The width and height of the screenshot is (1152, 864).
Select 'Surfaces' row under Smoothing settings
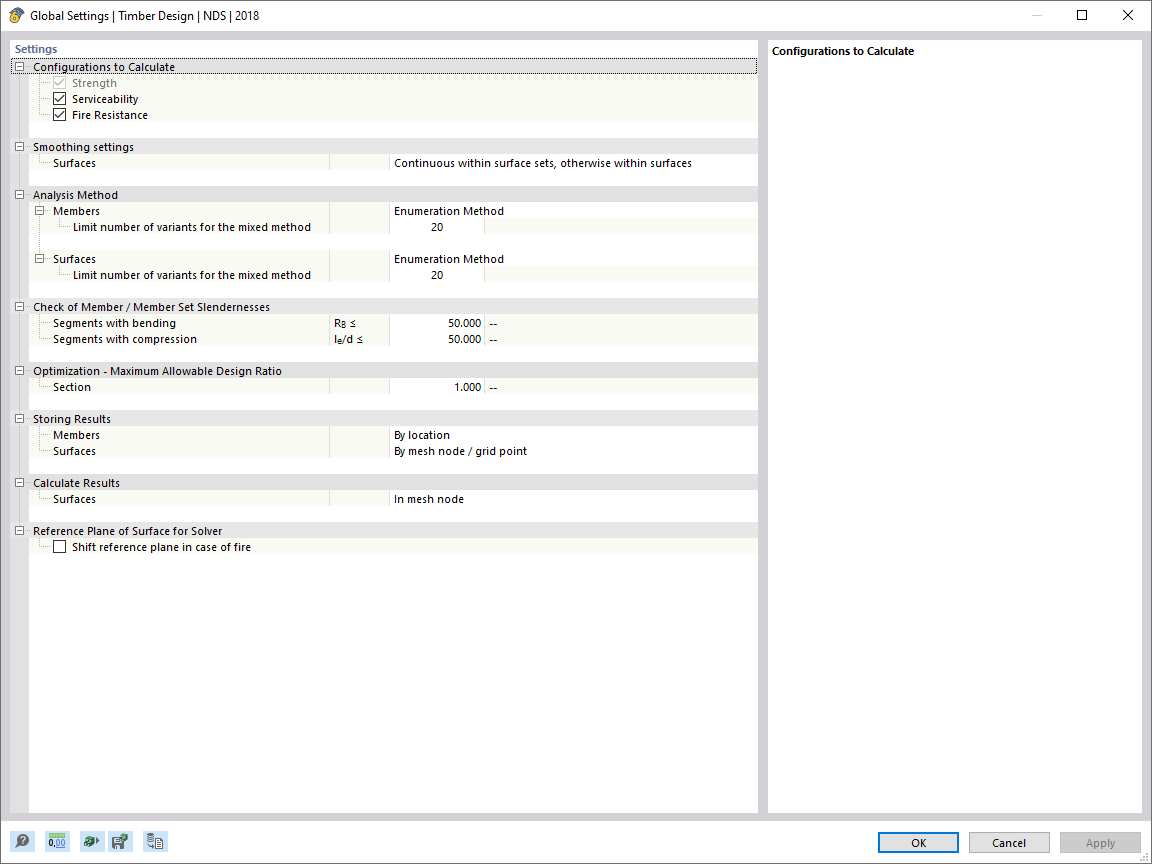(x=74, y=163)
